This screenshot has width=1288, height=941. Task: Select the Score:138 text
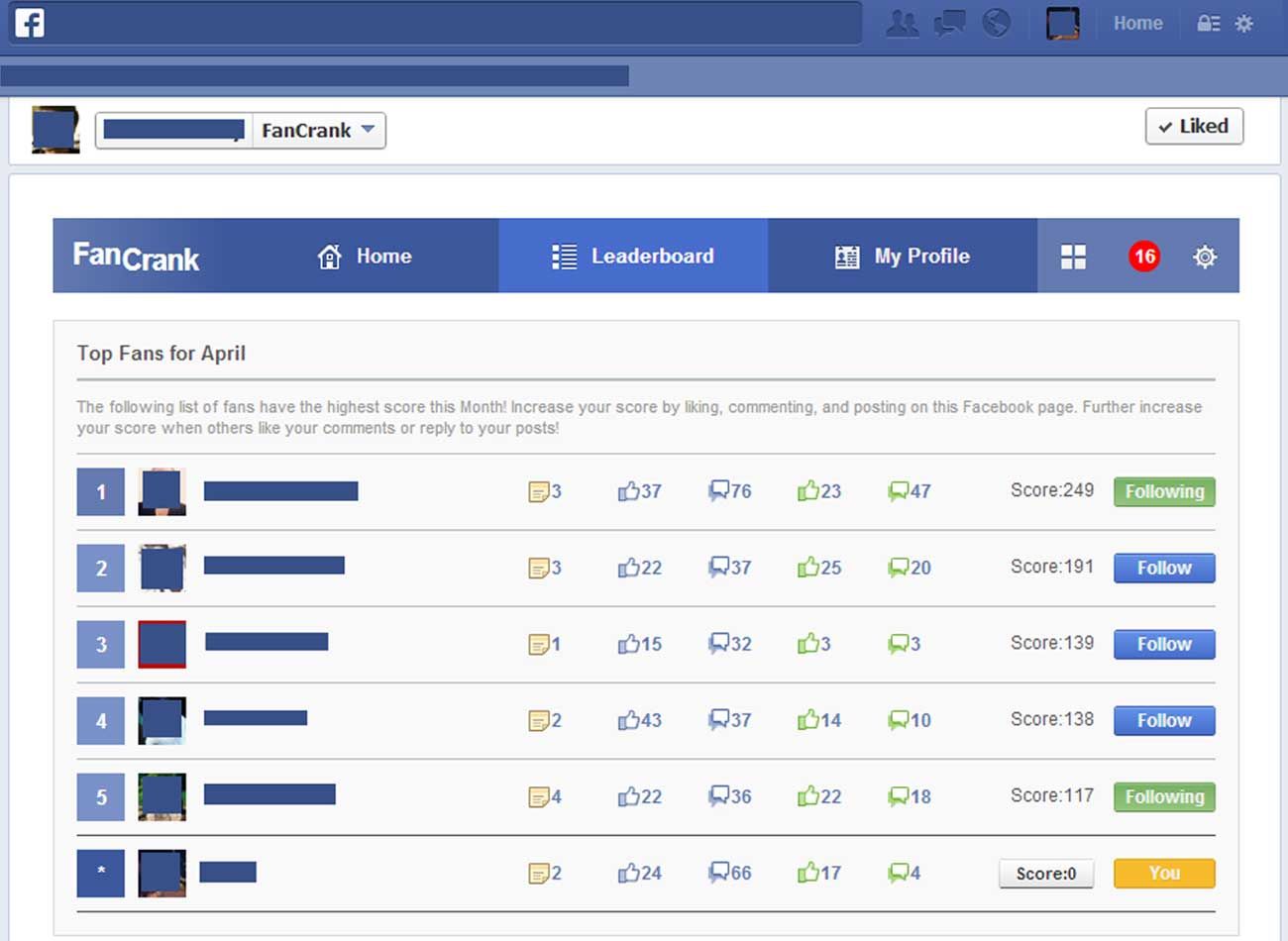click(1052, 719)
